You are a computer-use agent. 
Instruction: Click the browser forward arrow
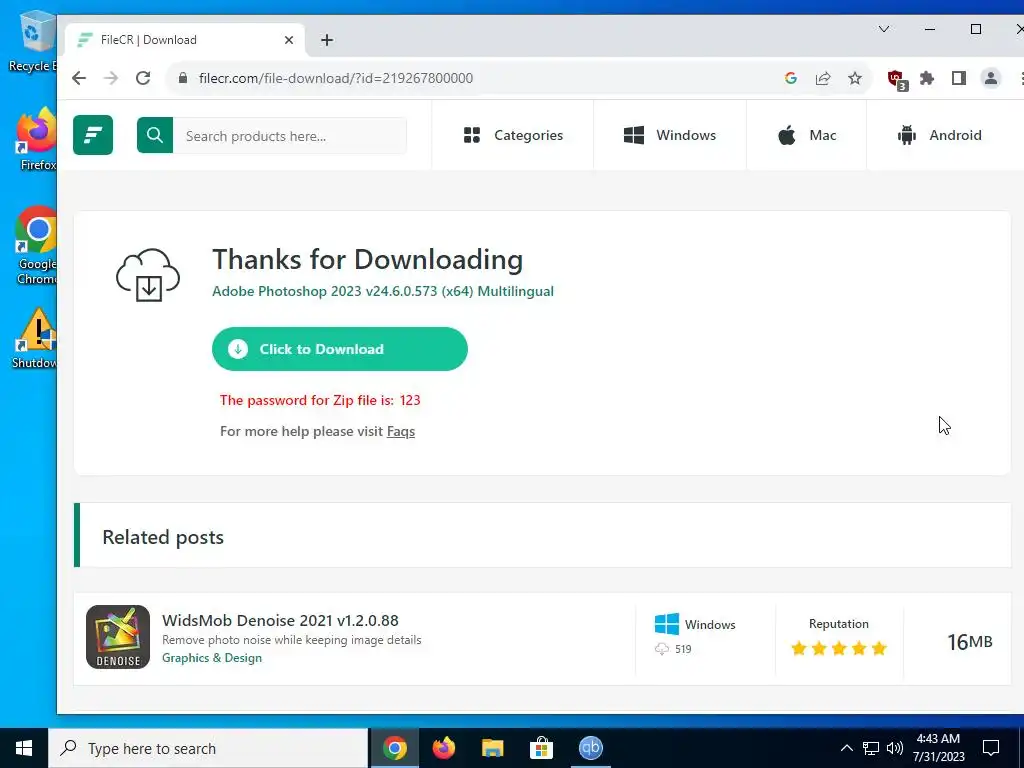tap(111, 78)
